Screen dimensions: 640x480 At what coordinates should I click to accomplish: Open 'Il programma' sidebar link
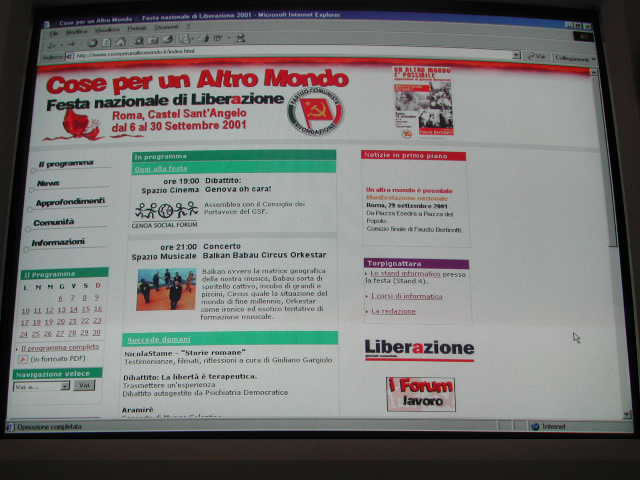click(66, 164)
